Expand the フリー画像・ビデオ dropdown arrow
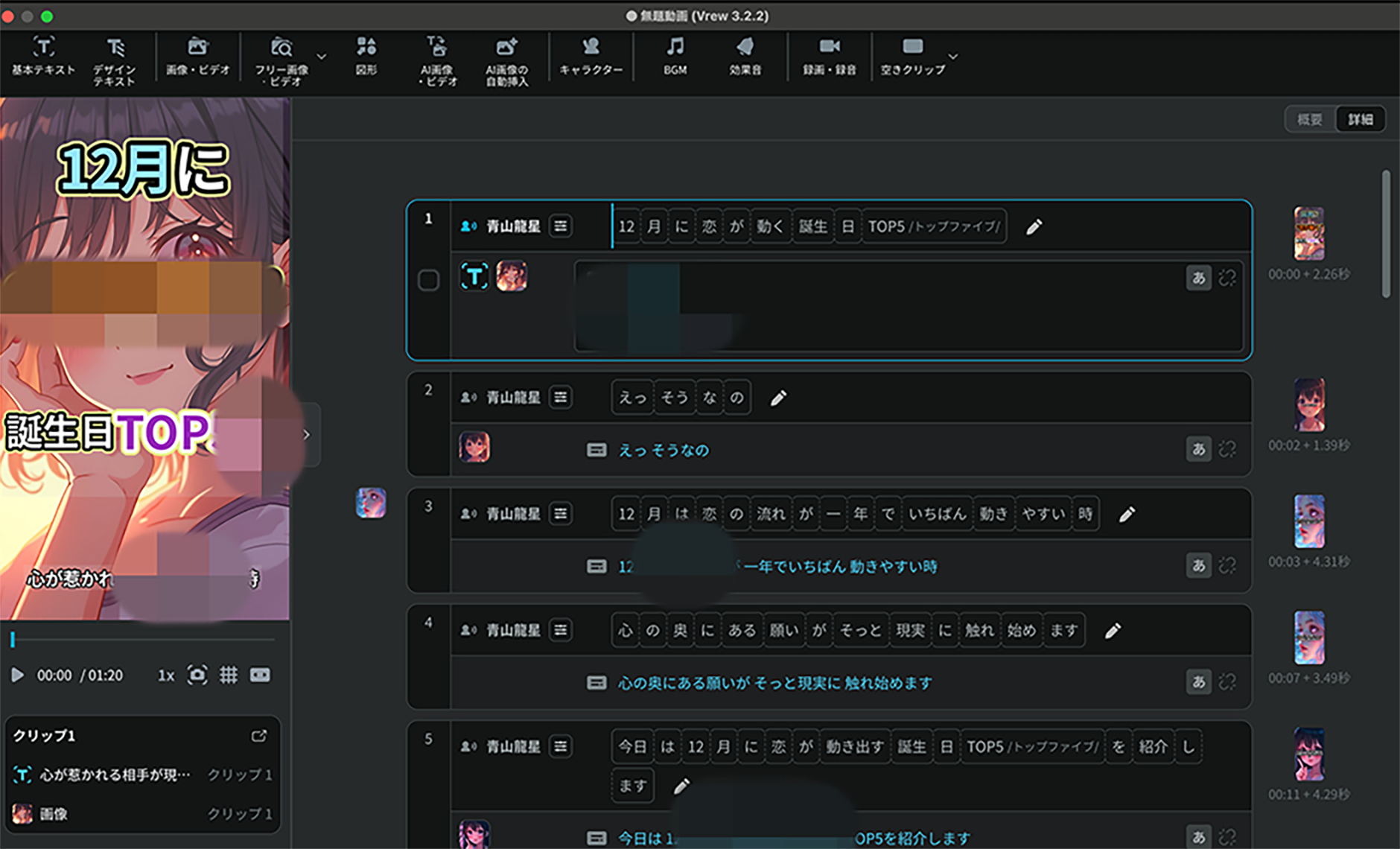 pyautogui.click(x=322, y=57)
